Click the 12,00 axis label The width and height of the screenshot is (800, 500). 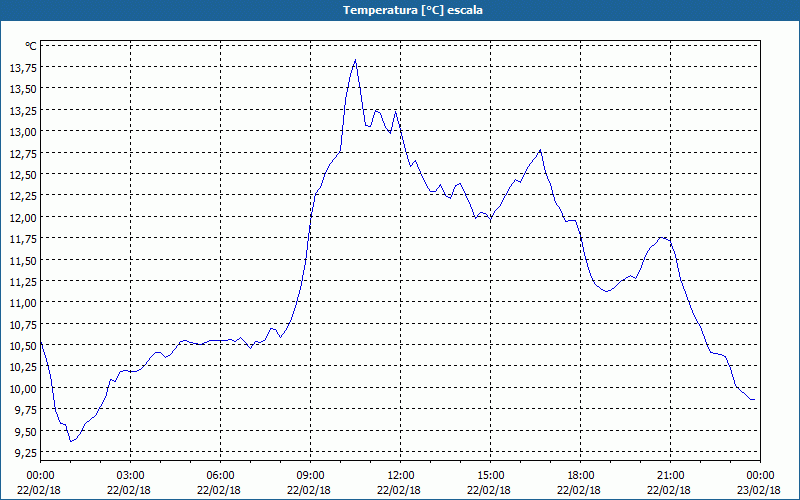[x=23, y=217]
